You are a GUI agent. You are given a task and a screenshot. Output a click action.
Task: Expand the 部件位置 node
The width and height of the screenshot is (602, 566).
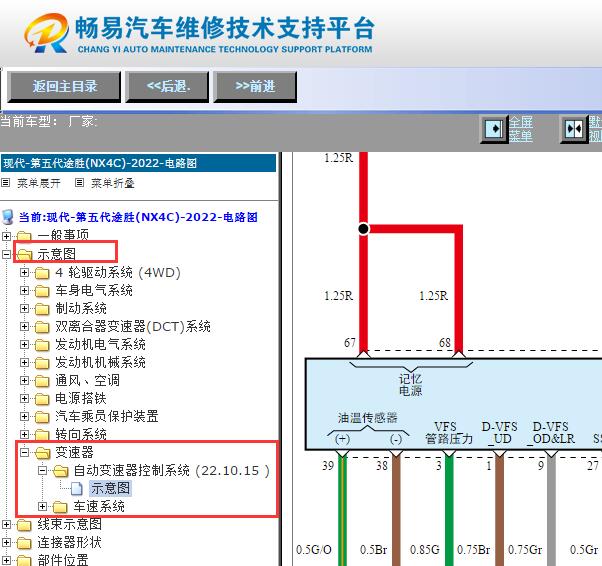(x=6, y=560)
